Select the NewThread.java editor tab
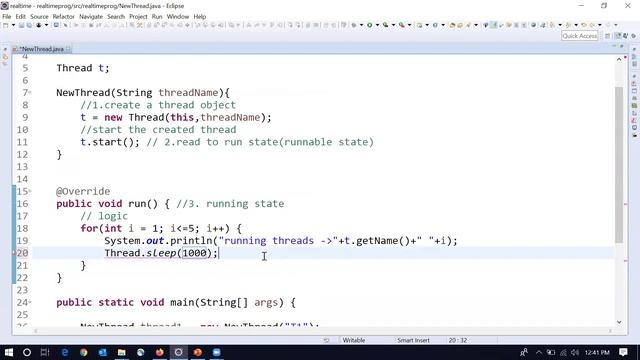Viewport: 640px width, 360px height. [x=41, y=49]
